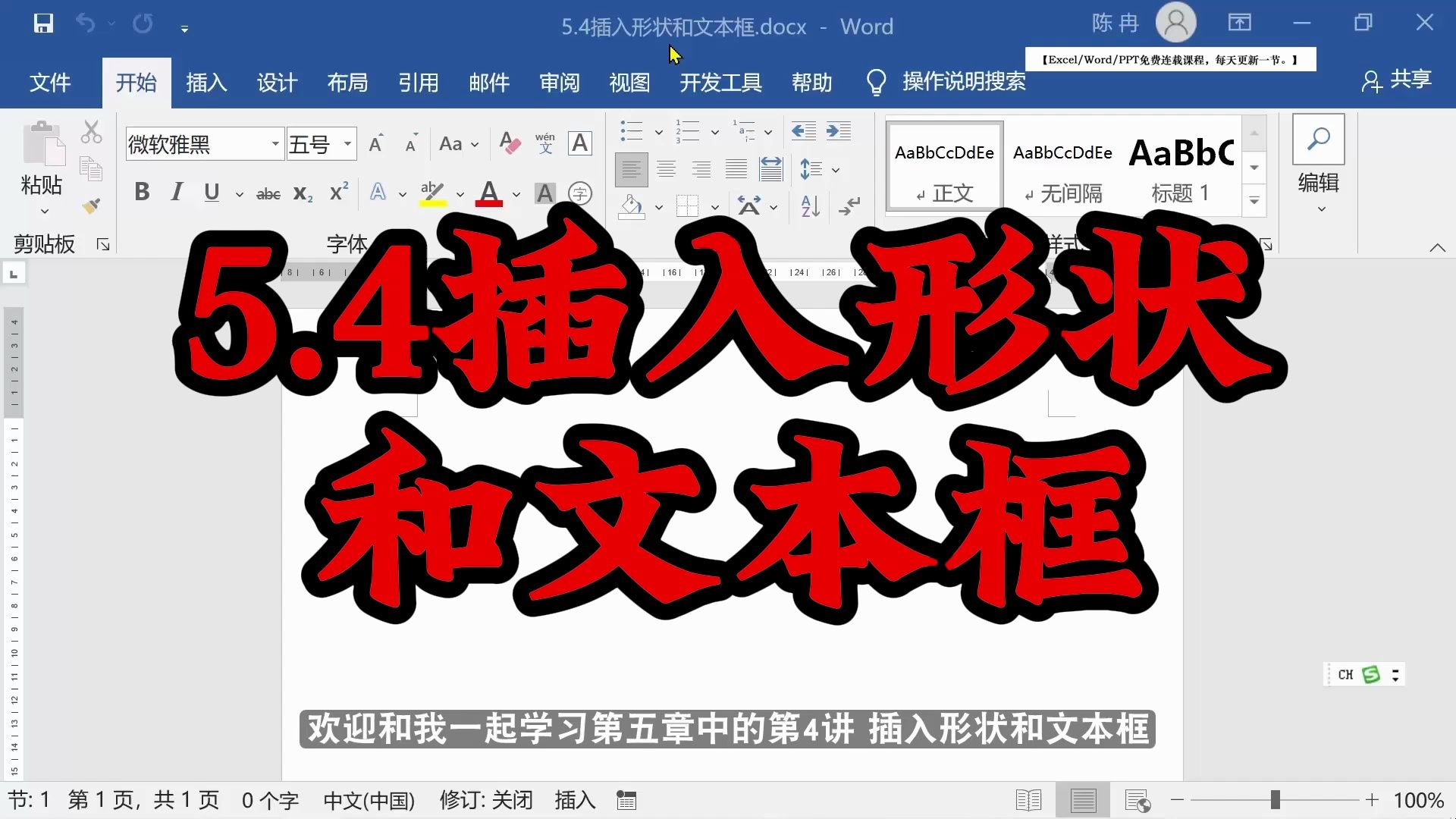Expand the styles gallery
Screen dimensions: 1456x819
(x=1254, y=199)
